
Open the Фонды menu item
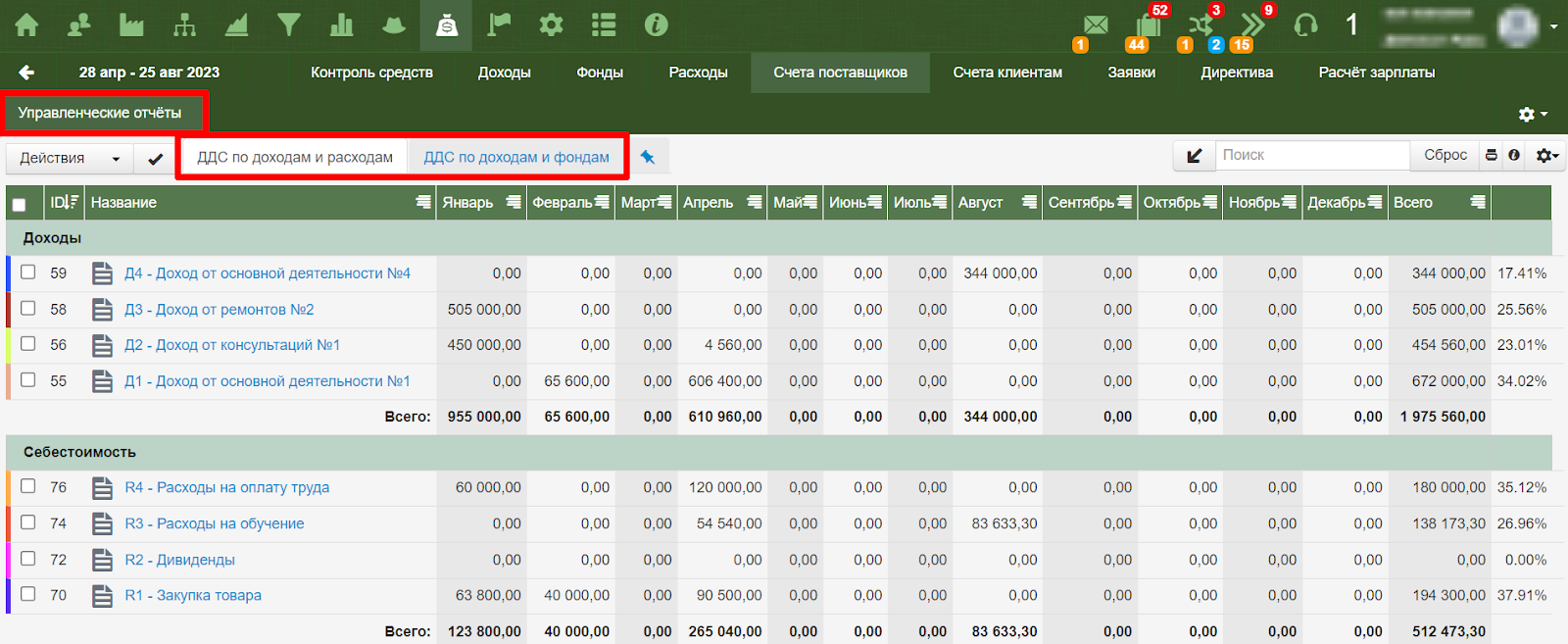600,73
